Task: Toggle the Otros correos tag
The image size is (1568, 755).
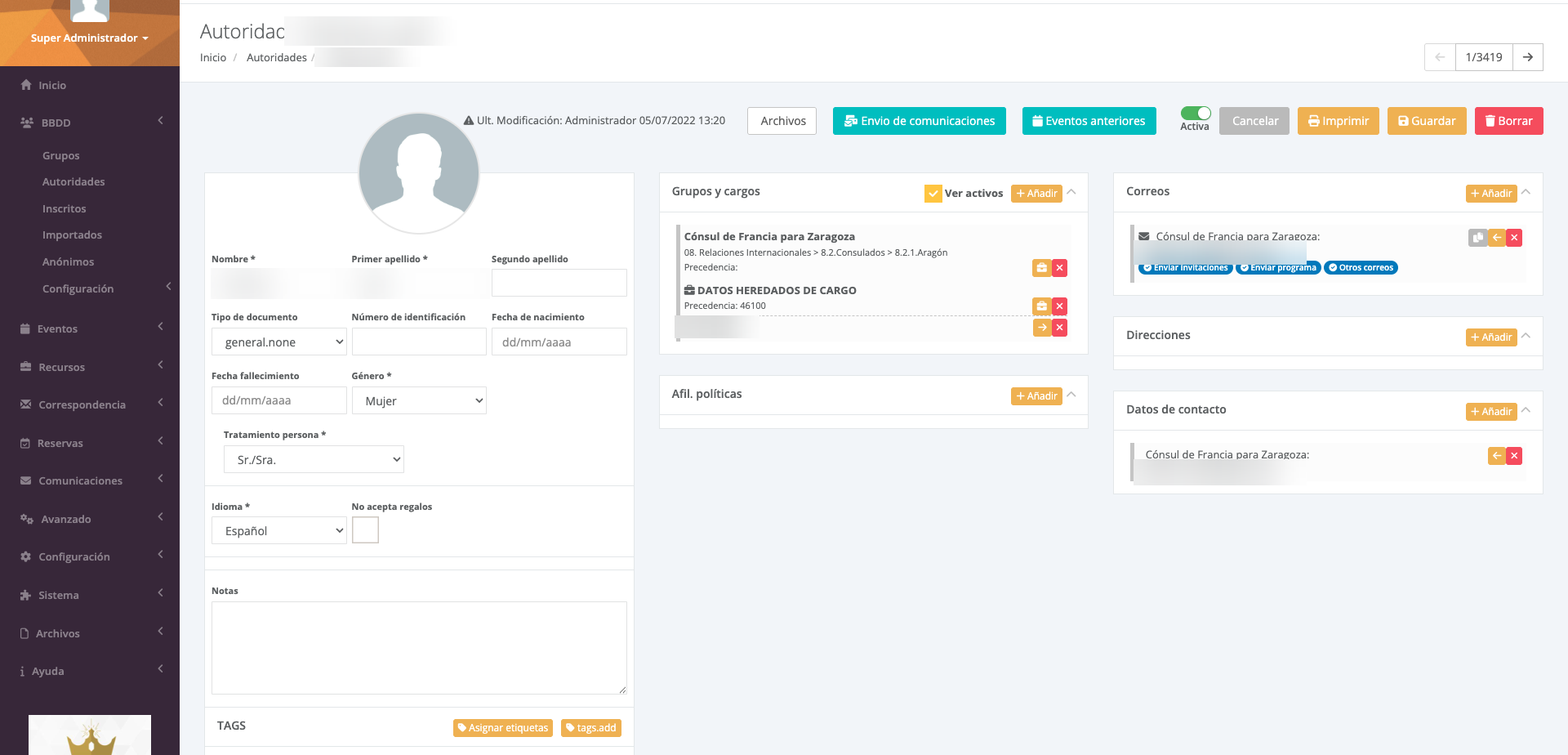Action: click(1361, 268)
